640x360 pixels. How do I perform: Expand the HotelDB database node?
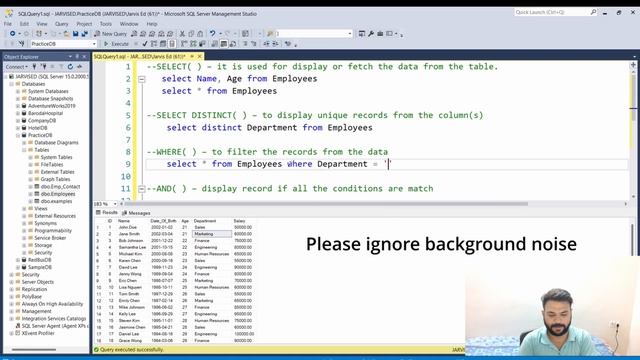(x=18, y=128)
